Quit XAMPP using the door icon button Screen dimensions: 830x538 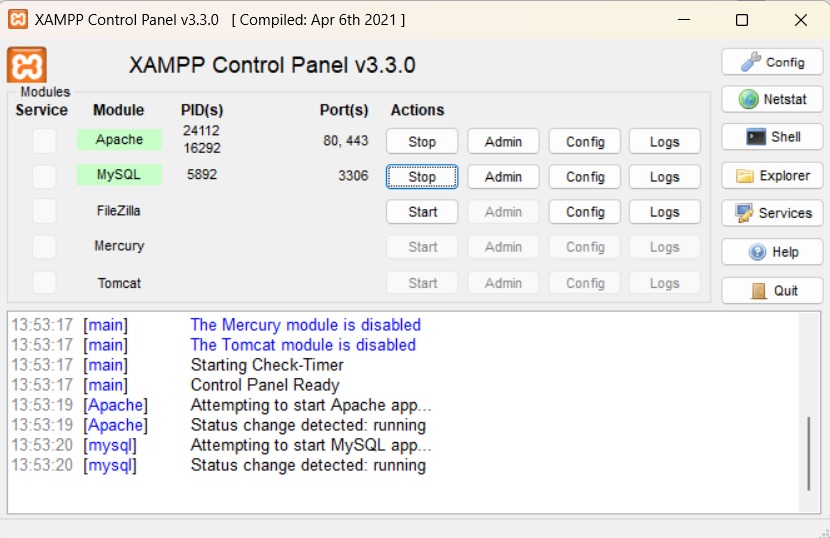tap(772, 290)
